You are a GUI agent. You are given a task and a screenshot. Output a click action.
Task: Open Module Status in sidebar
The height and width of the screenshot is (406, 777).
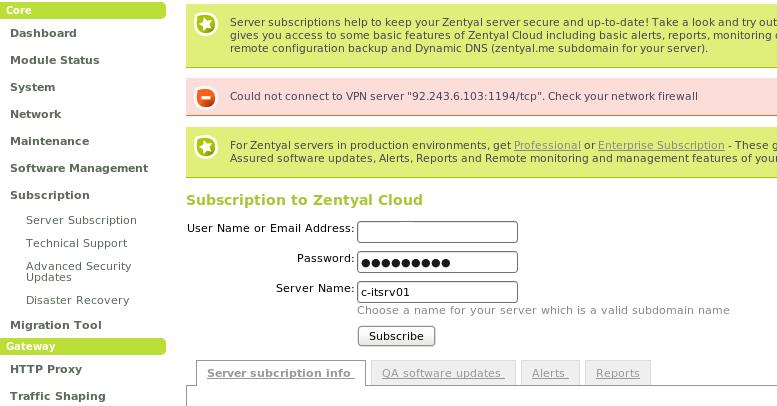tap(55, 60)
